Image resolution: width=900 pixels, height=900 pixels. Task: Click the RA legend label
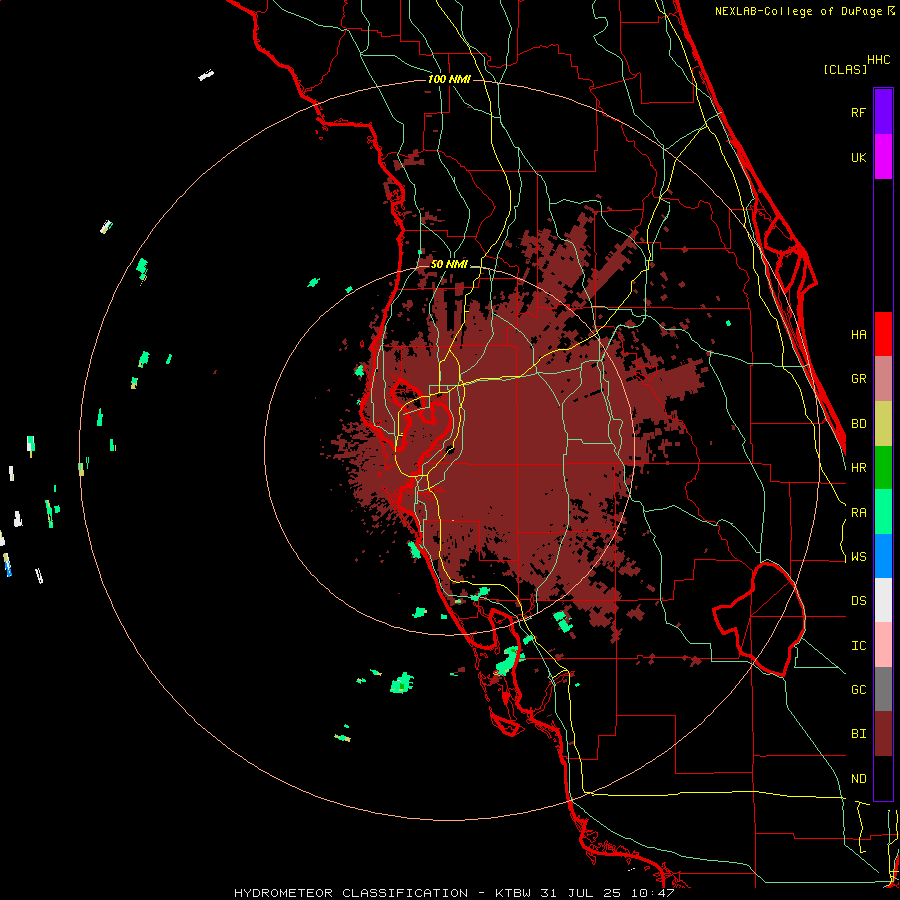click(x=858, y=513)
